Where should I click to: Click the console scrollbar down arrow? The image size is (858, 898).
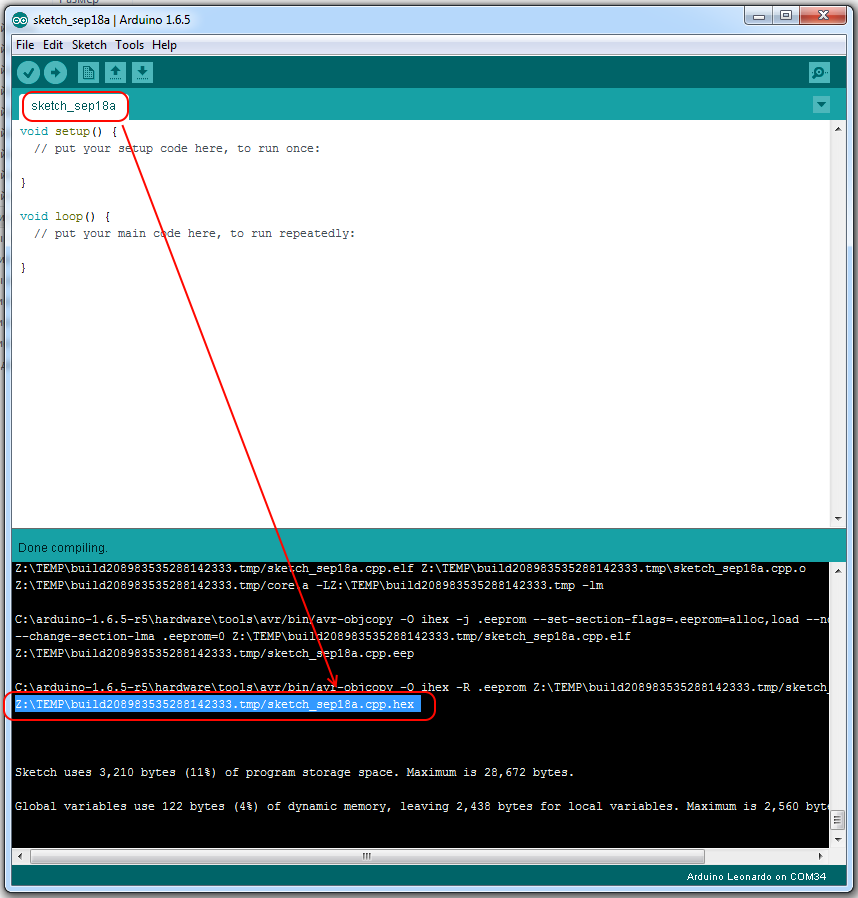(x=838, y=840)
